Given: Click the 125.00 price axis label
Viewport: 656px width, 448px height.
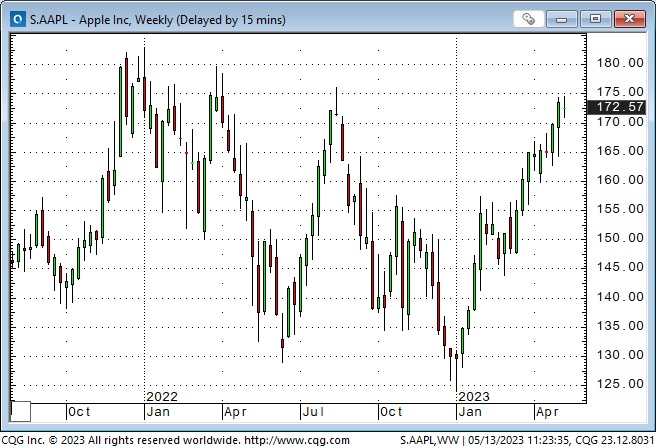Looking at the screenshot, I should coord(620,384).
